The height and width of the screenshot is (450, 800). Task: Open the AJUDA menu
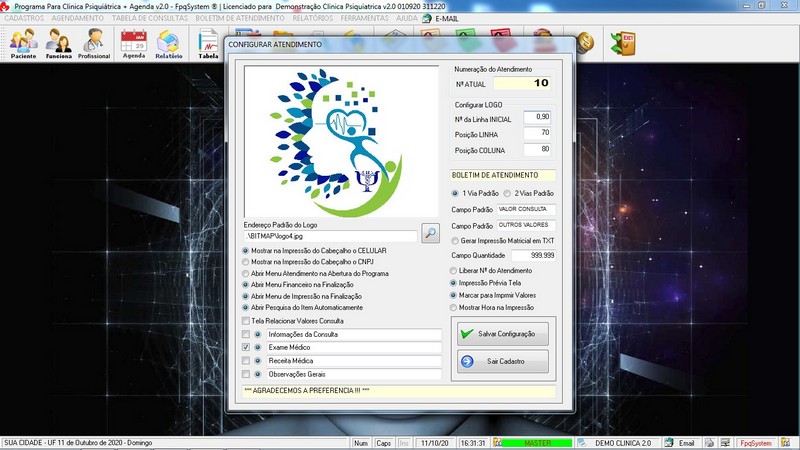pyautogui.click(x=407, y=18)
